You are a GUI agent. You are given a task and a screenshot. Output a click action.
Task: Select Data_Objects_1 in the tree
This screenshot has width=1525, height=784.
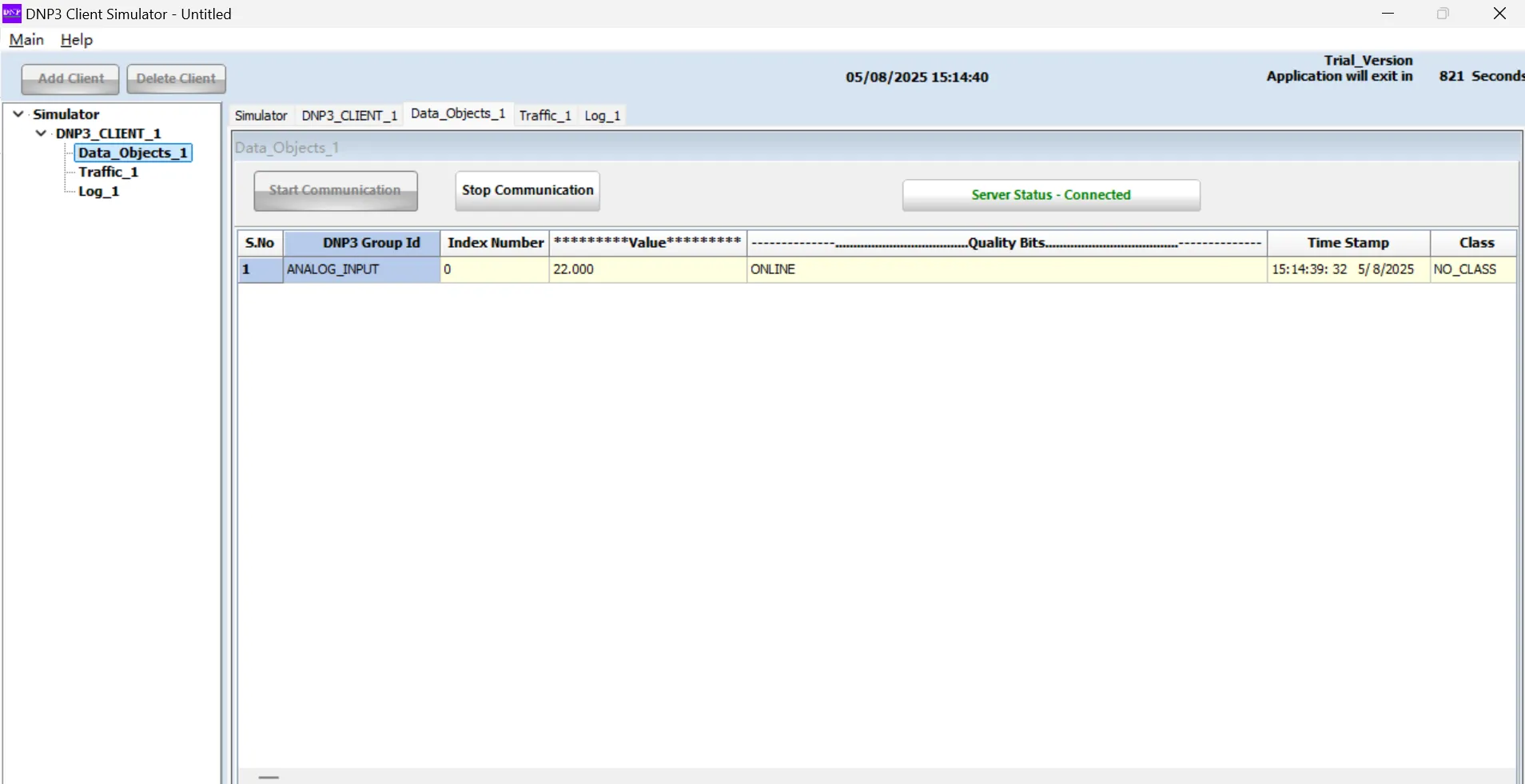pos(133,153)
